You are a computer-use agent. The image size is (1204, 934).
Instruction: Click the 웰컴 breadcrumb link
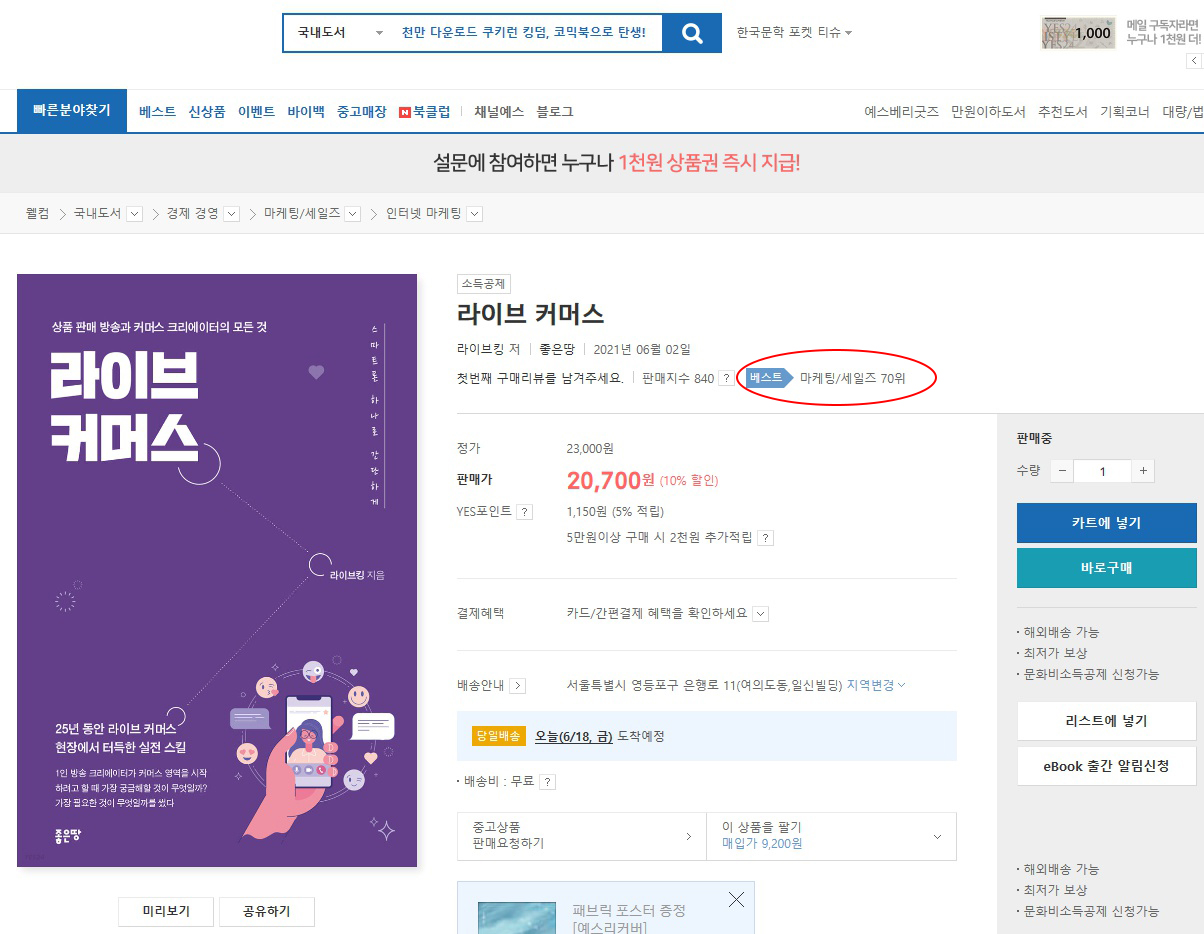[x=37, y=213]
